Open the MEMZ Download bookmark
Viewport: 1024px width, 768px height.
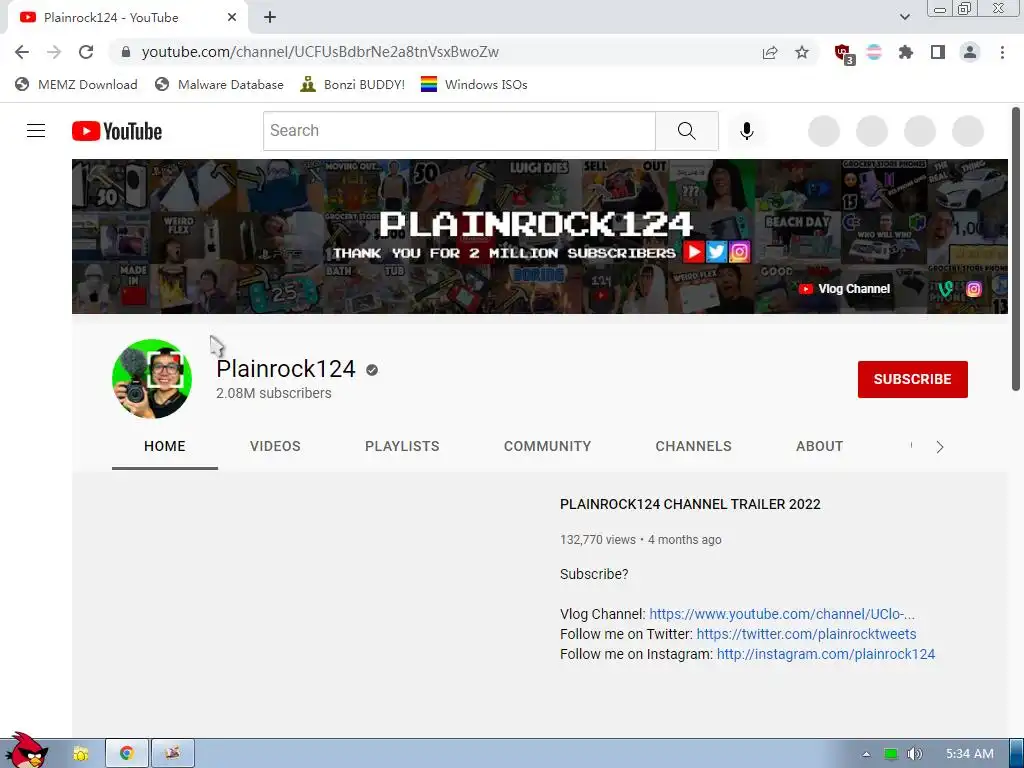[x=76, y=84]
